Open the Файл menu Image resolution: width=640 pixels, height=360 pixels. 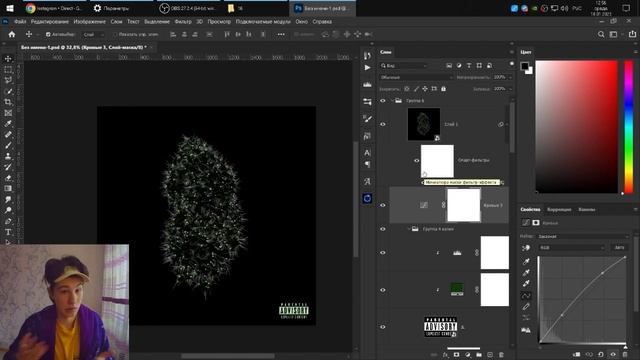[20, 22]
